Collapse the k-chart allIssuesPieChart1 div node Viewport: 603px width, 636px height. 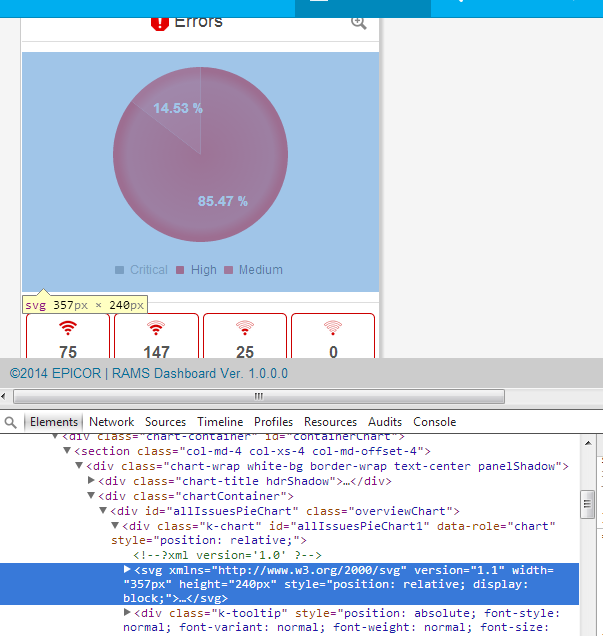pos(115,526)
